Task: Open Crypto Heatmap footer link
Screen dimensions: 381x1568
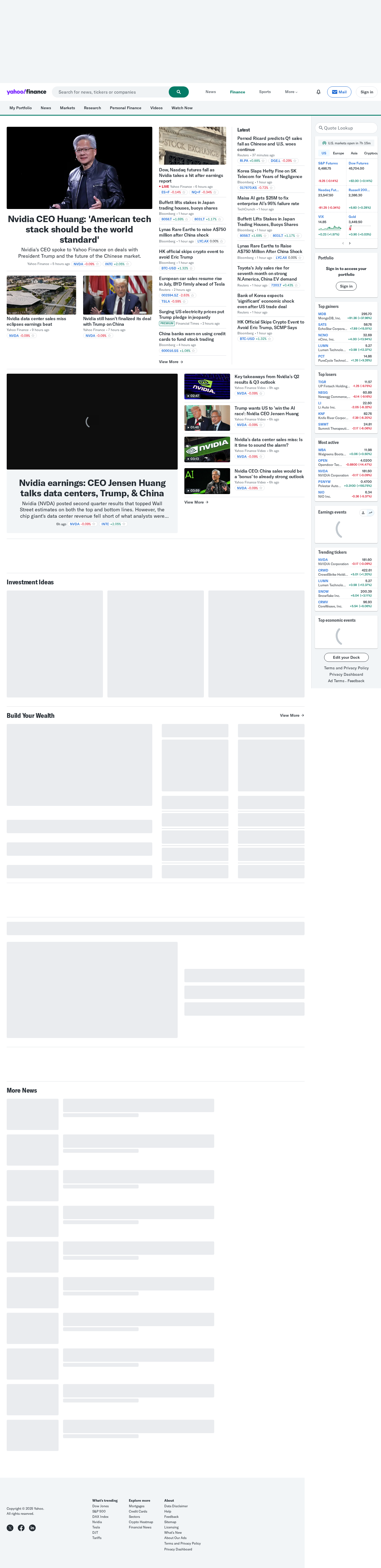Action: (x=141, y=1522)
